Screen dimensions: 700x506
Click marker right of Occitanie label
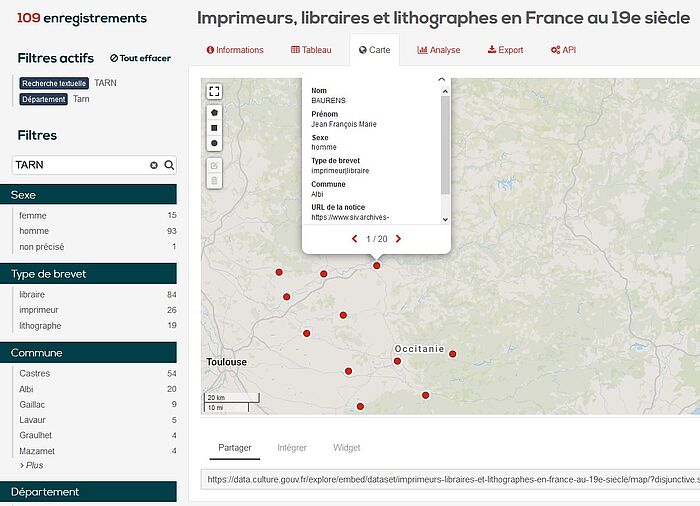[453, 354]
